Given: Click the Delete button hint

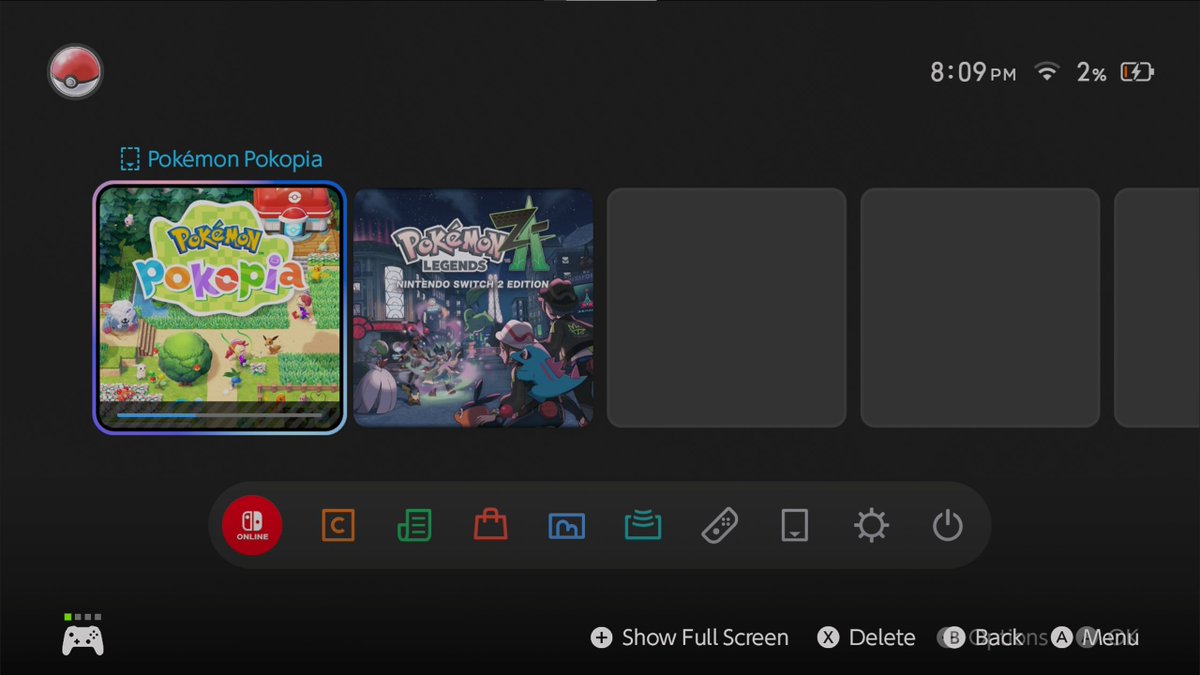Looking at the screenshot, I should pos(866,638).
